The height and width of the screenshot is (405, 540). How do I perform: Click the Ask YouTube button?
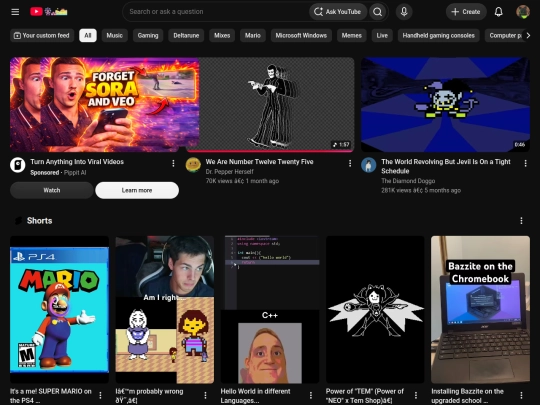338,12
